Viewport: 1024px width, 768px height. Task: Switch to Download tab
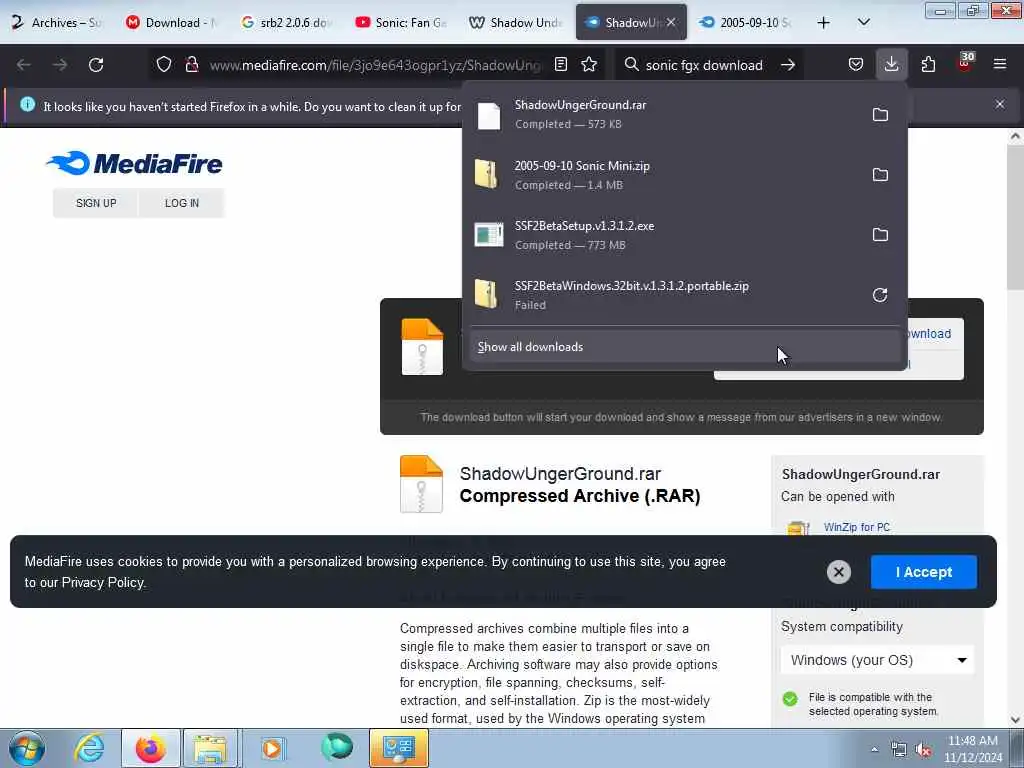pyautogui.click(x=172, y=23)
